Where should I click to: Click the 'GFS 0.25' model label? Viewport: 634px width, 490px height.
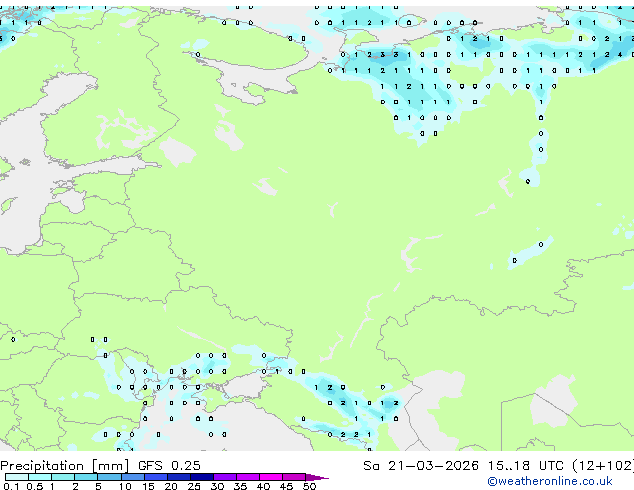click(x=169, y=465)
